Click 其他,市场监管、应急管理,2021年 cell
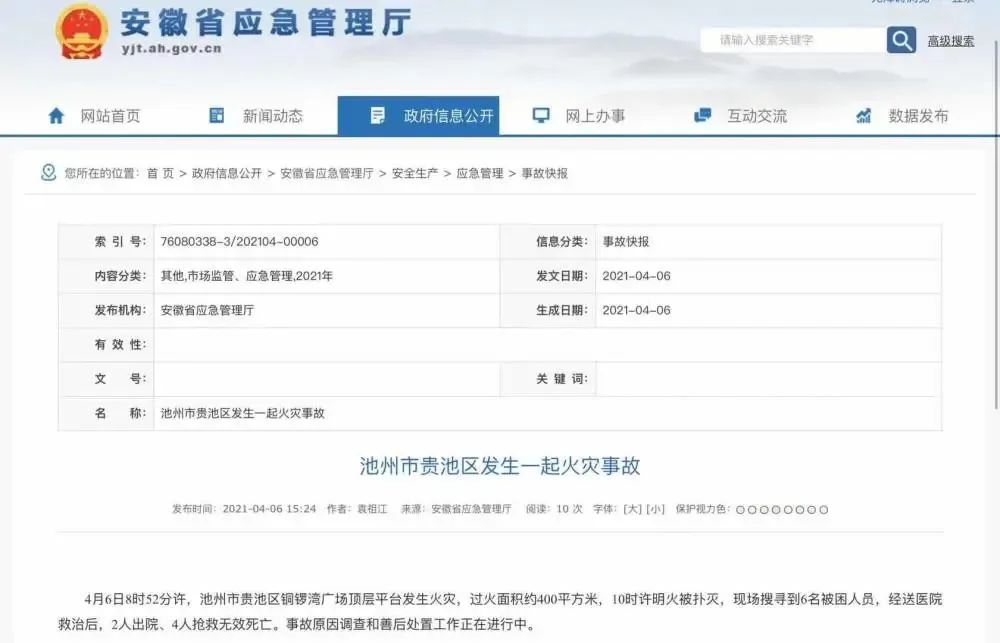 (247, 276)
